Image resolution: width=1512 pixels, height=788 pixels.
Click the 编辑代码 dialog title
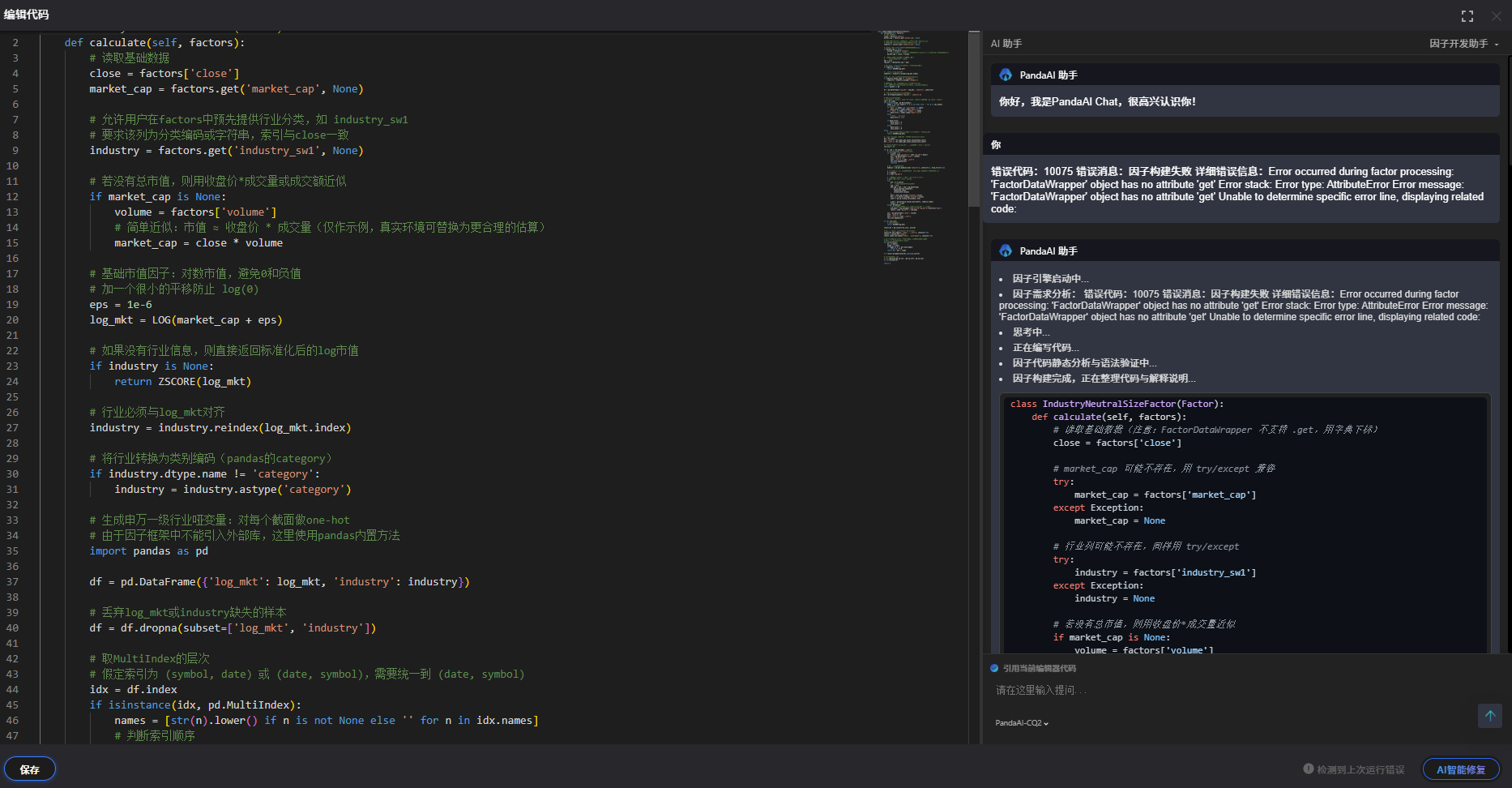(x=26, y=15)
